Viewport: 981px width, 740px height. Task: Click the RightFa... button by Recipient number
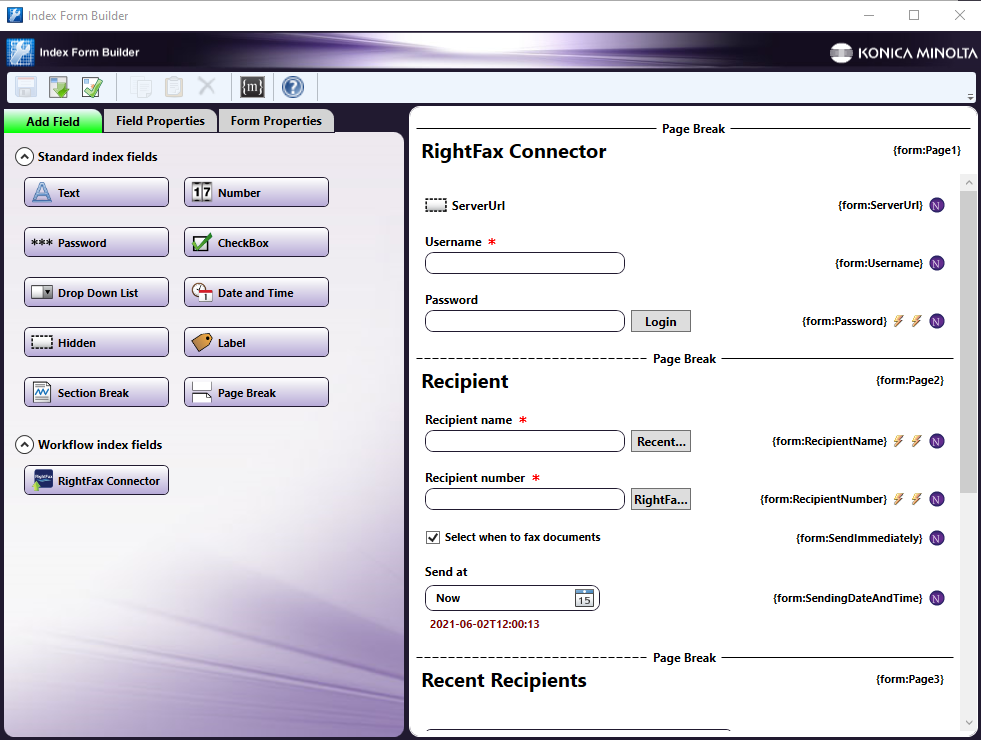661,499
